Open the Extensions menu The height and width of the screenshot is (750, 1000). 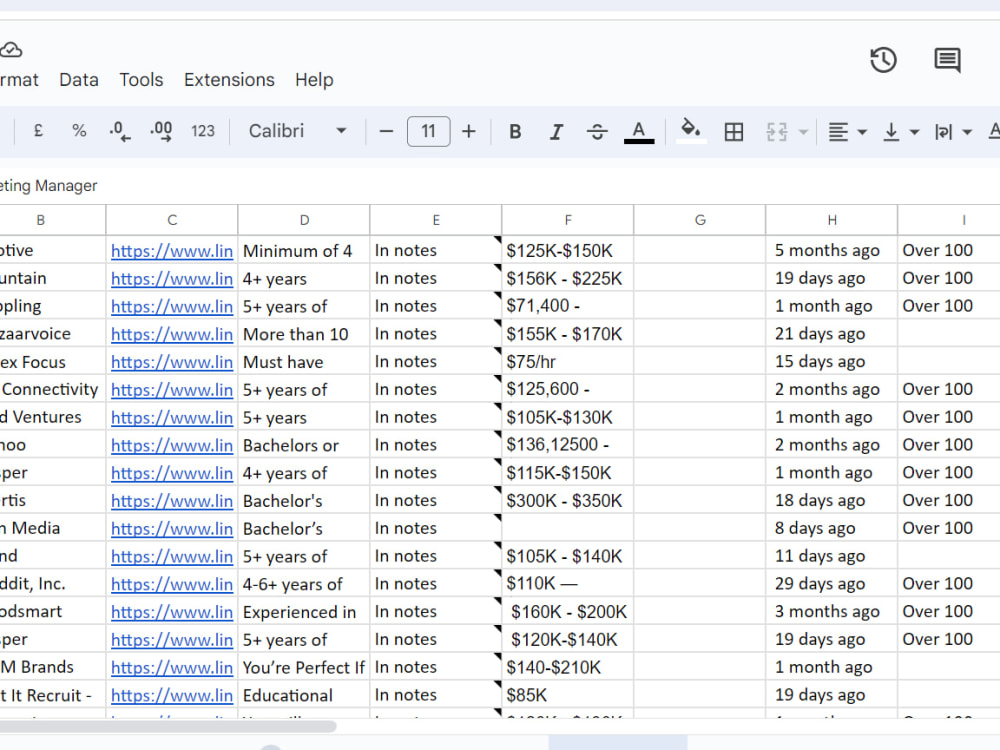[229, 80]
